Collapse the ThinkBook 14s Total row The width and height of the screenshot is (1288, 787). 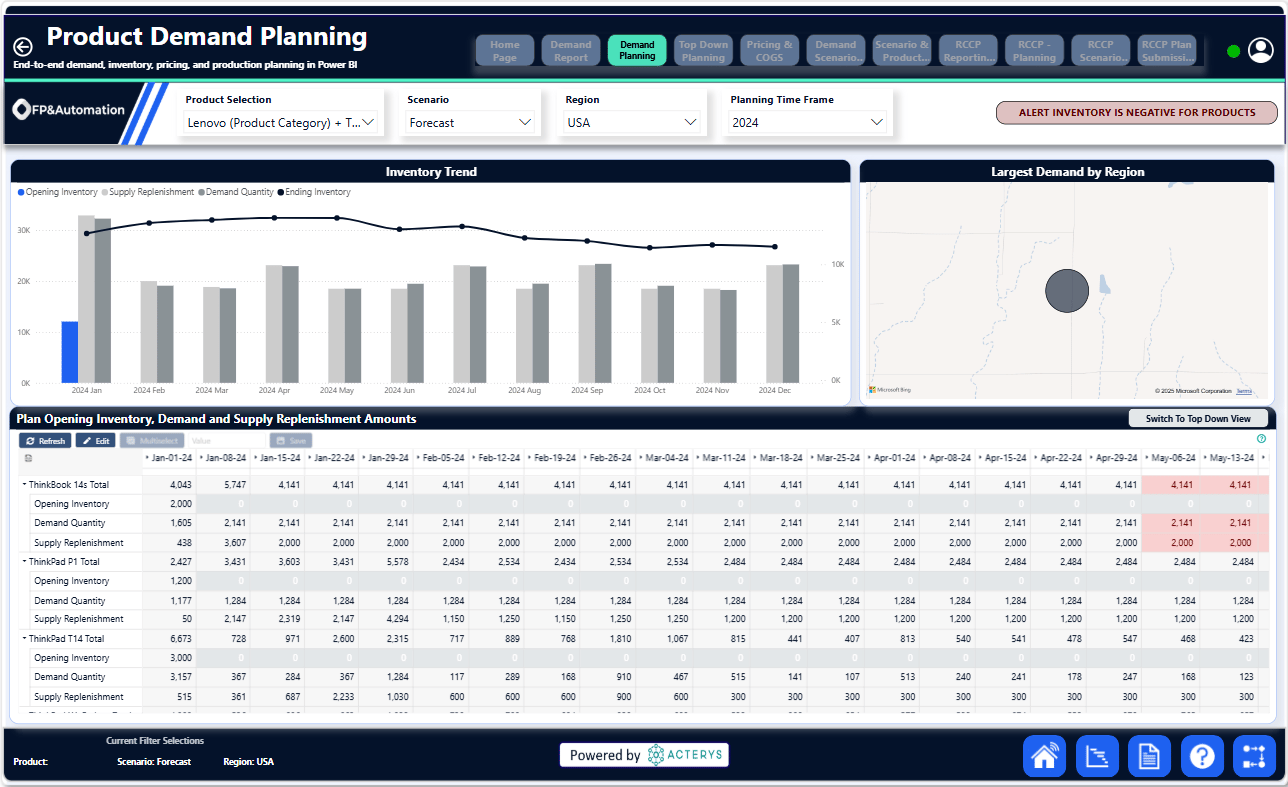tap(24, 485)
